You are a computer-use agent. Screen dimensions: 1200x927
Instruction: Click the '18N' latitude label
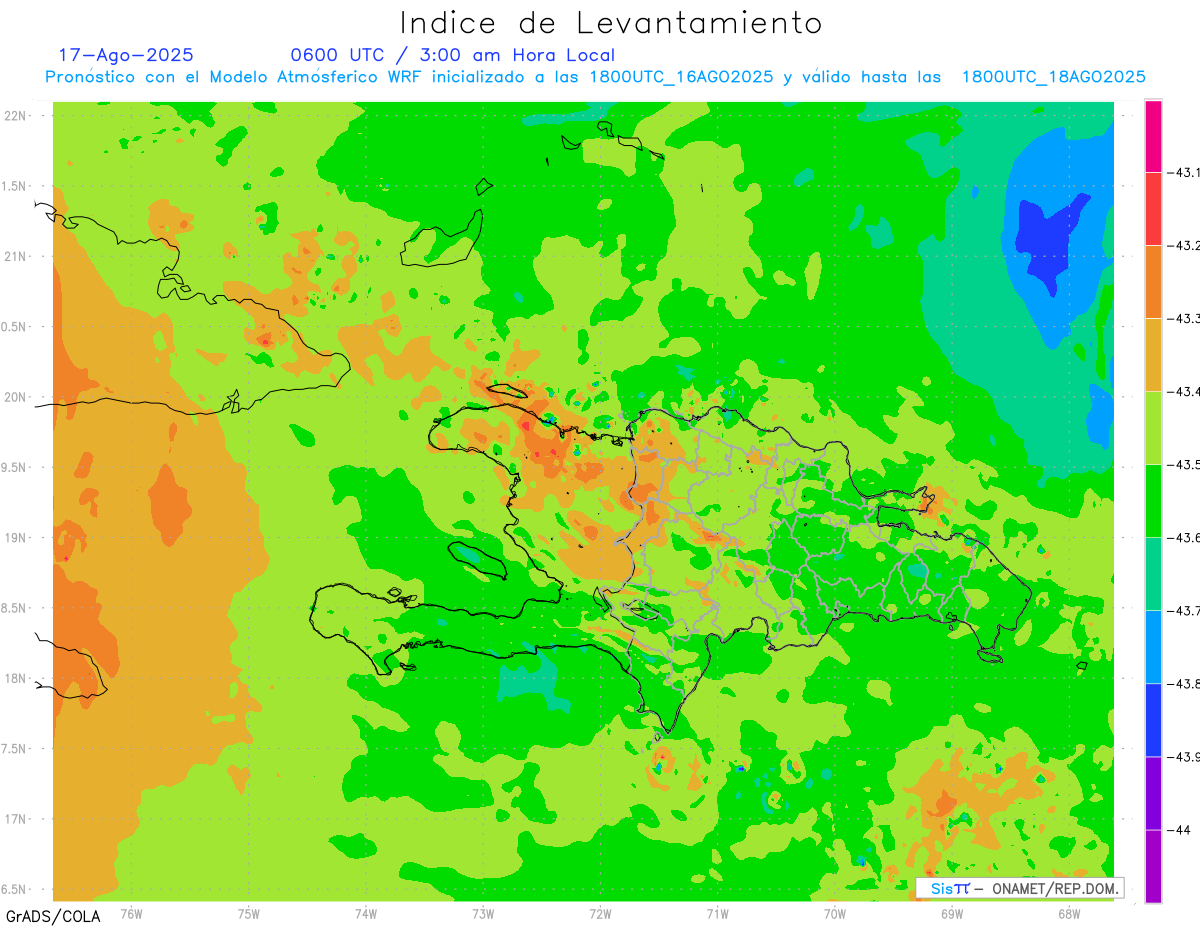point(15,678)
